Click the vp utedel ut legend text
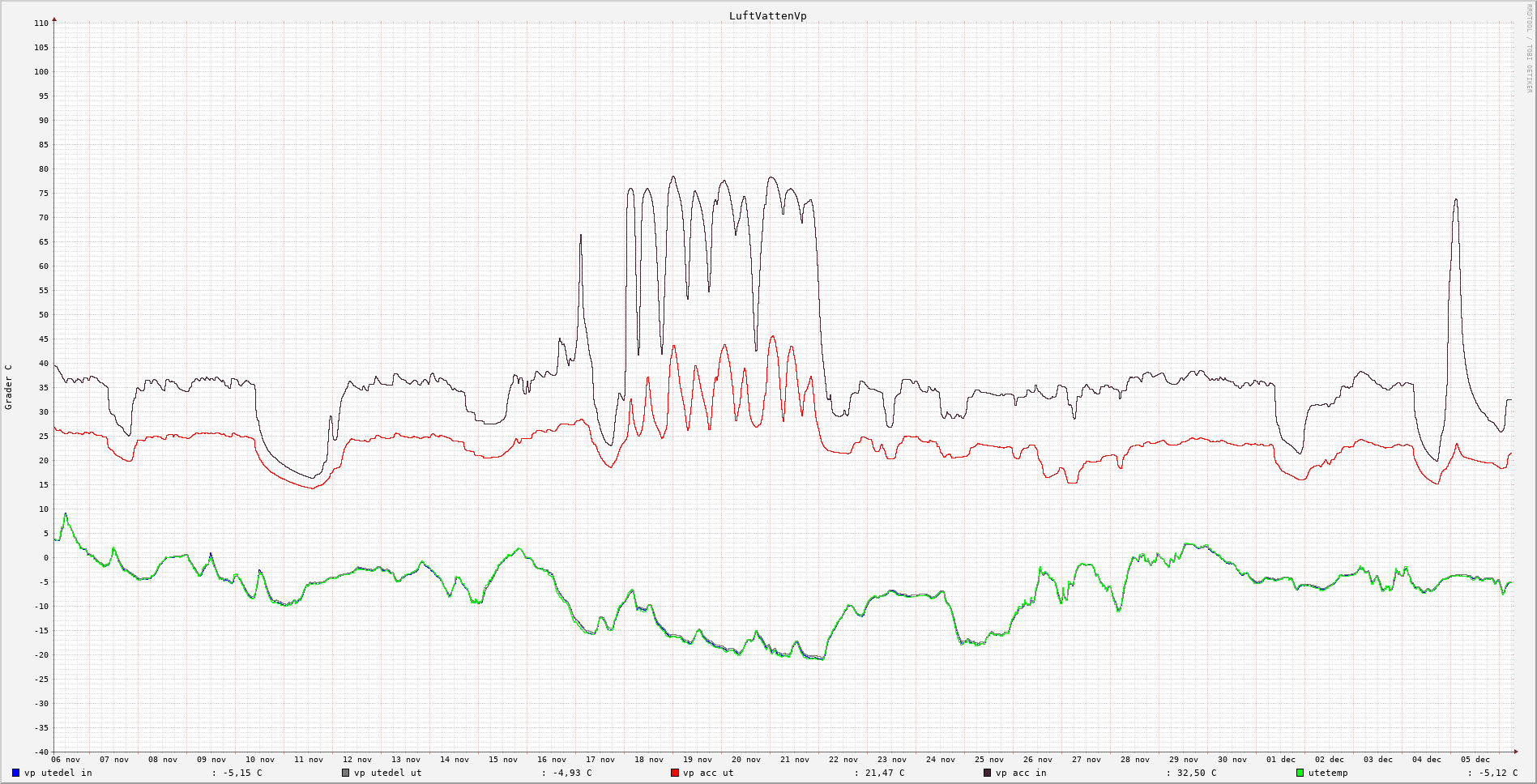 387,773
